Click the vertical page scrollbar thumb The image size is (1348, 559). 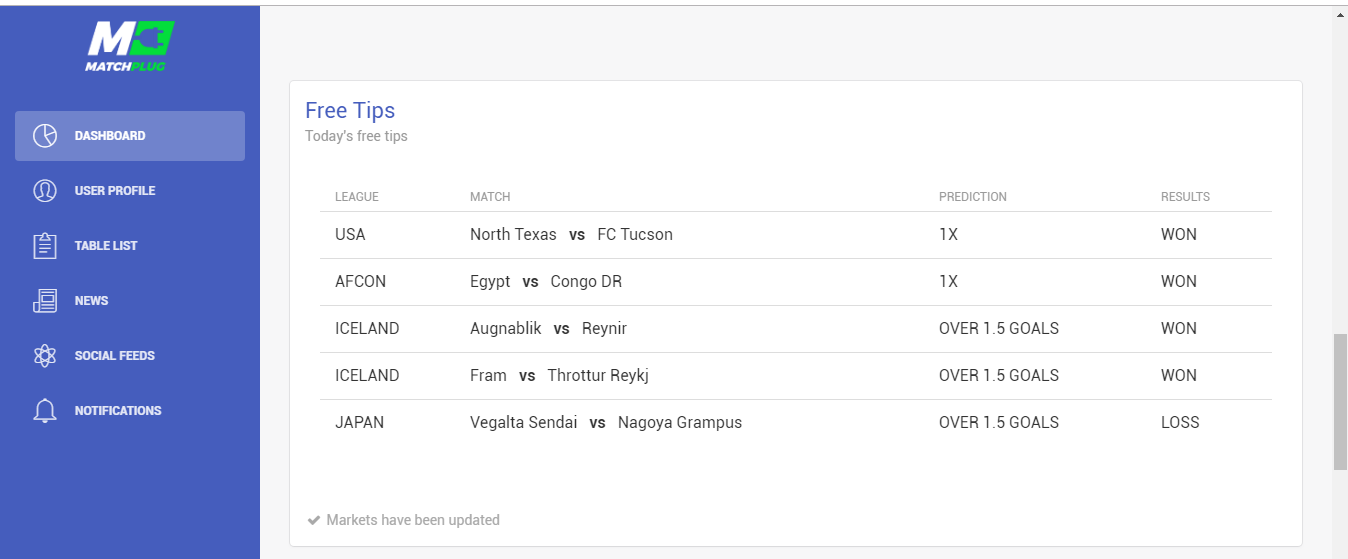(1340, 402)
